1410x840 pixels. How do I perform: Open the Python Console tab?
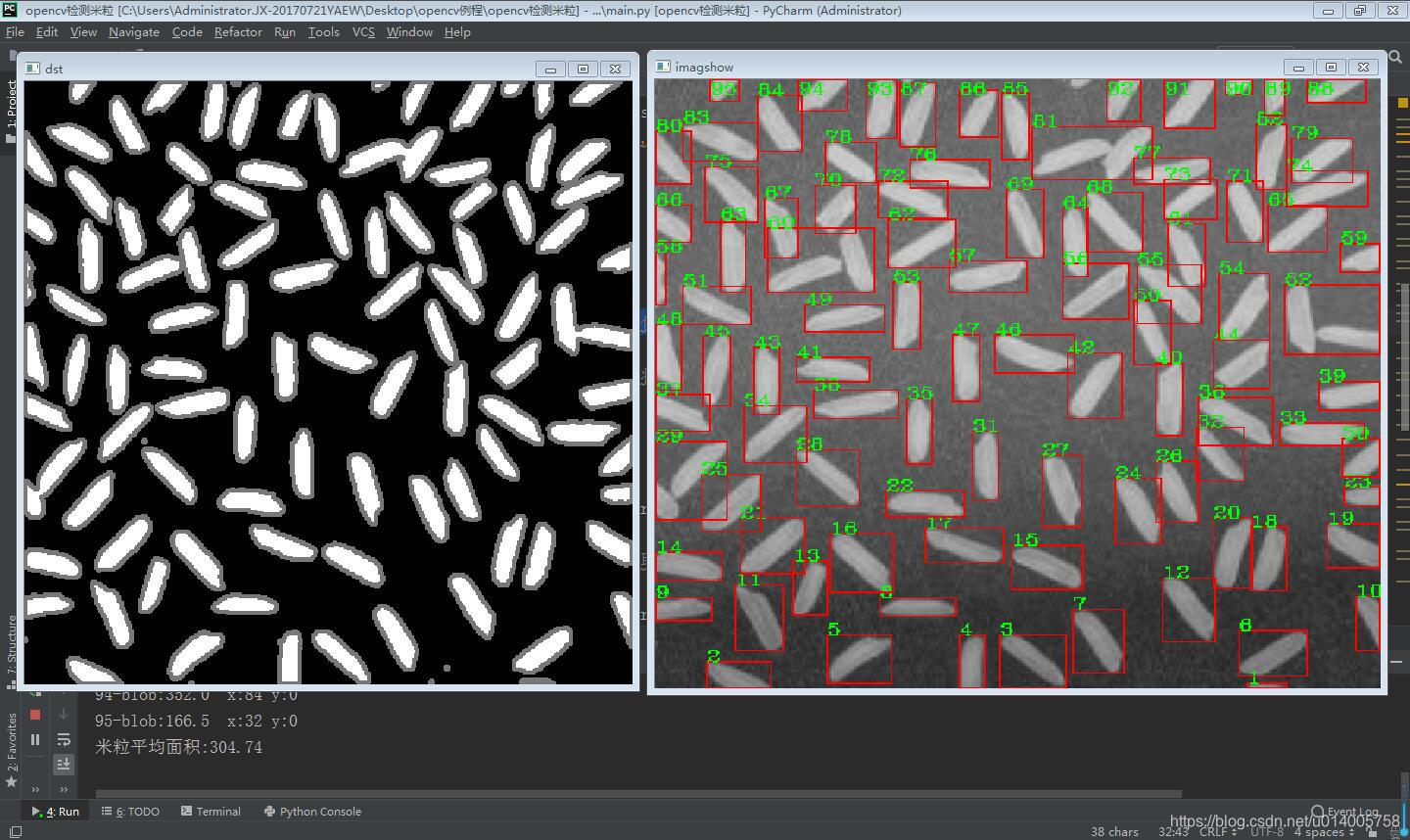click(312, 812)
